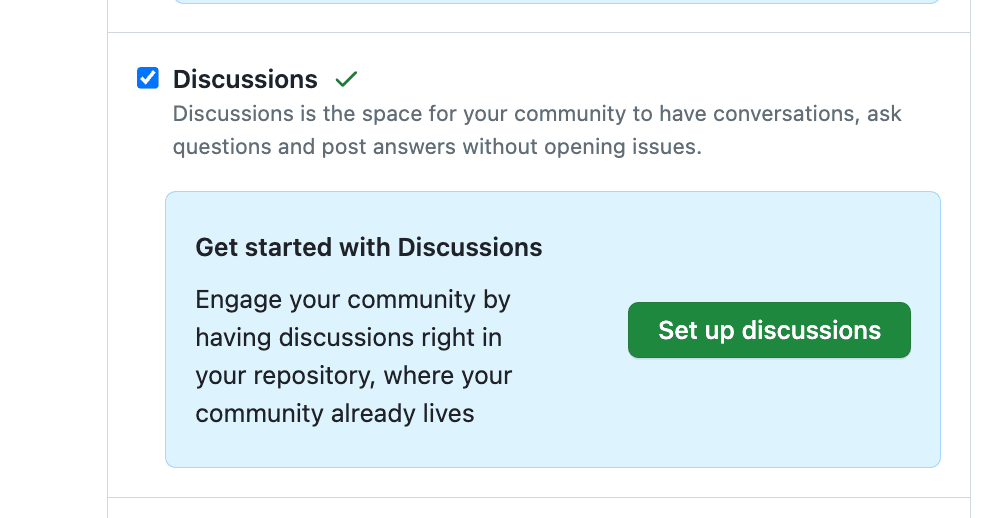Screen dimensions: 1000x518
Task: Click the word 'Discussions' in the callout heading
Action: point(469,247)
